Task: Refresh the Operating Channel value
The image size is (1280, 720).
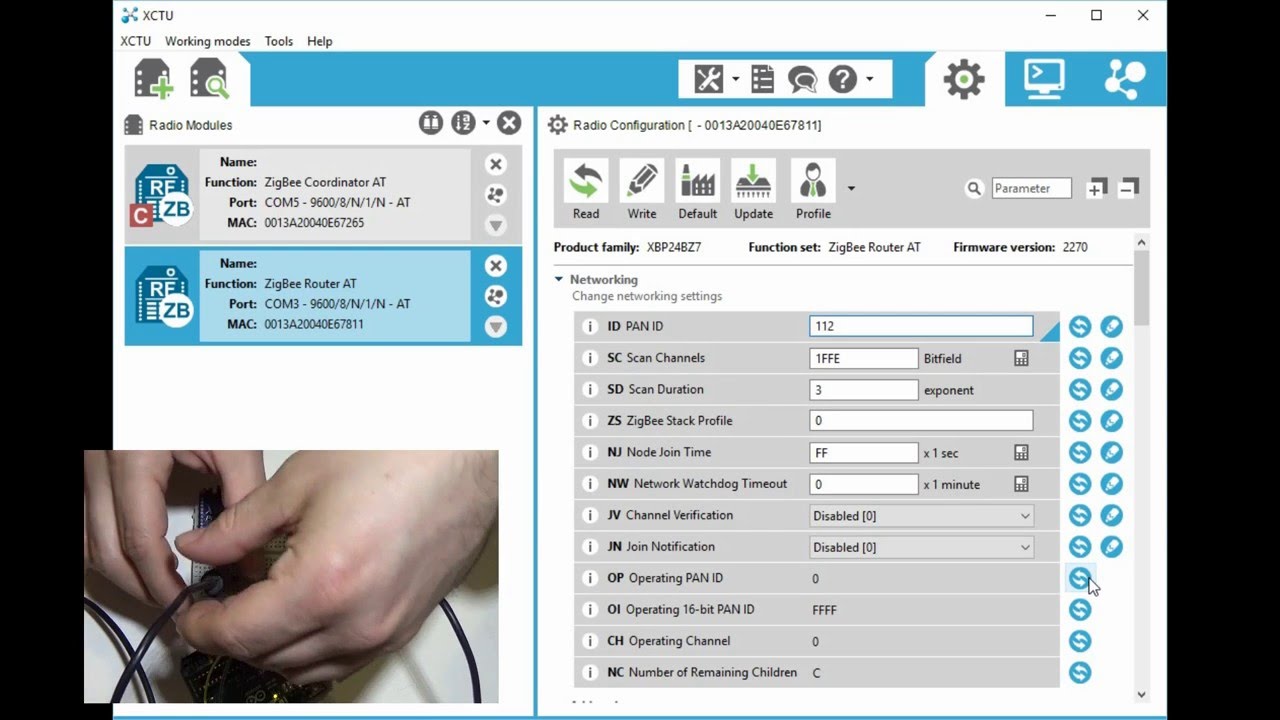Action: (x=1080, y=641)
